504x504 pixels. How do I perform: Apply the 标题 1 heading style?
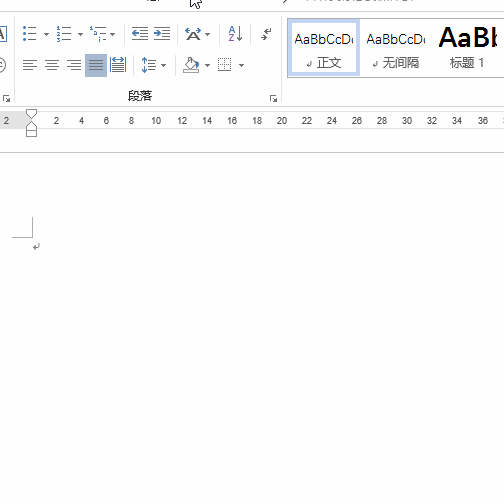467,48
